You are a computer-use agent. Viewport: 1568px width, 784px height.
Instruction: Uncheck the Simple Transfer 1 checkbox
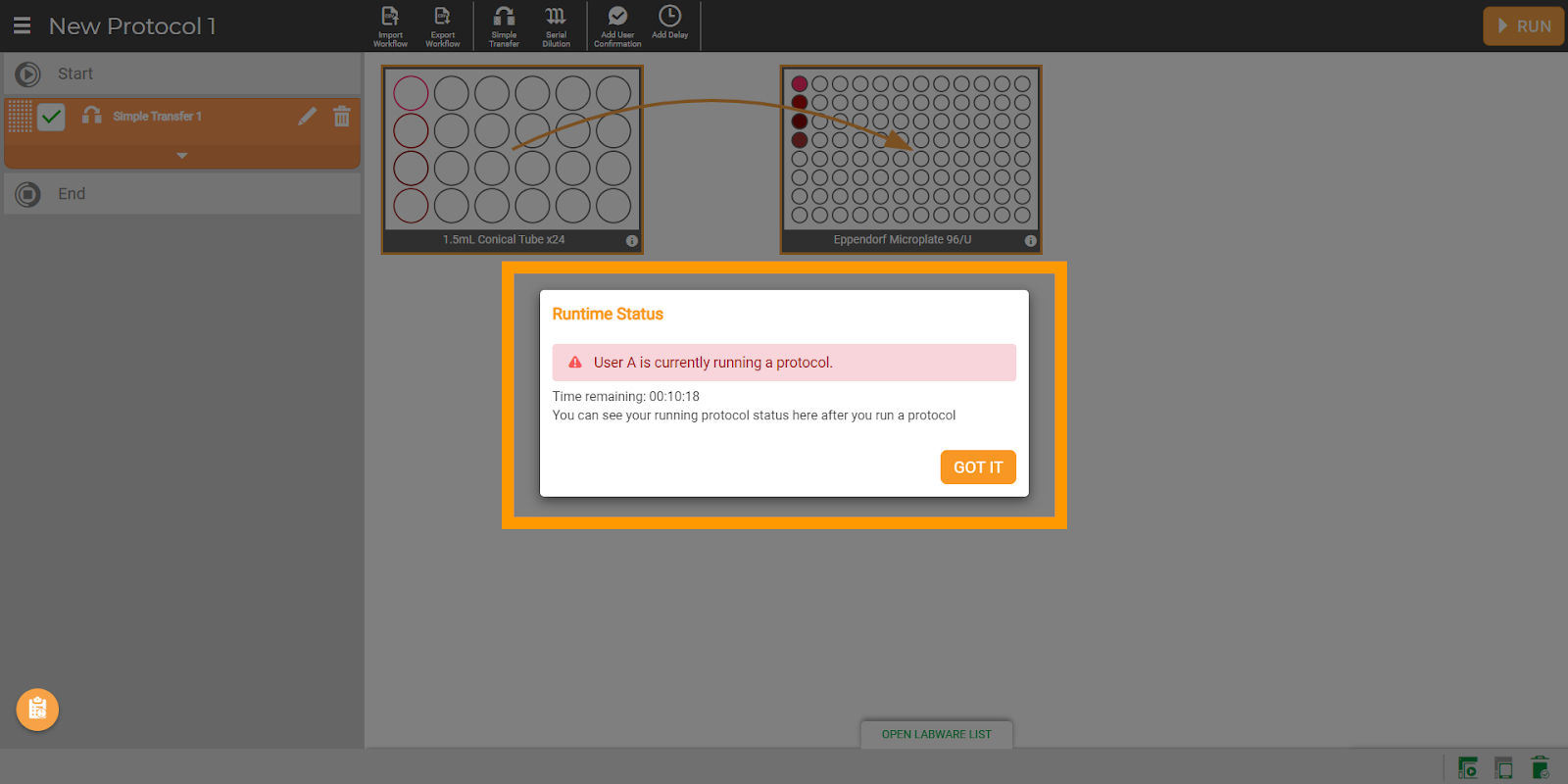(x=51, y=118)
